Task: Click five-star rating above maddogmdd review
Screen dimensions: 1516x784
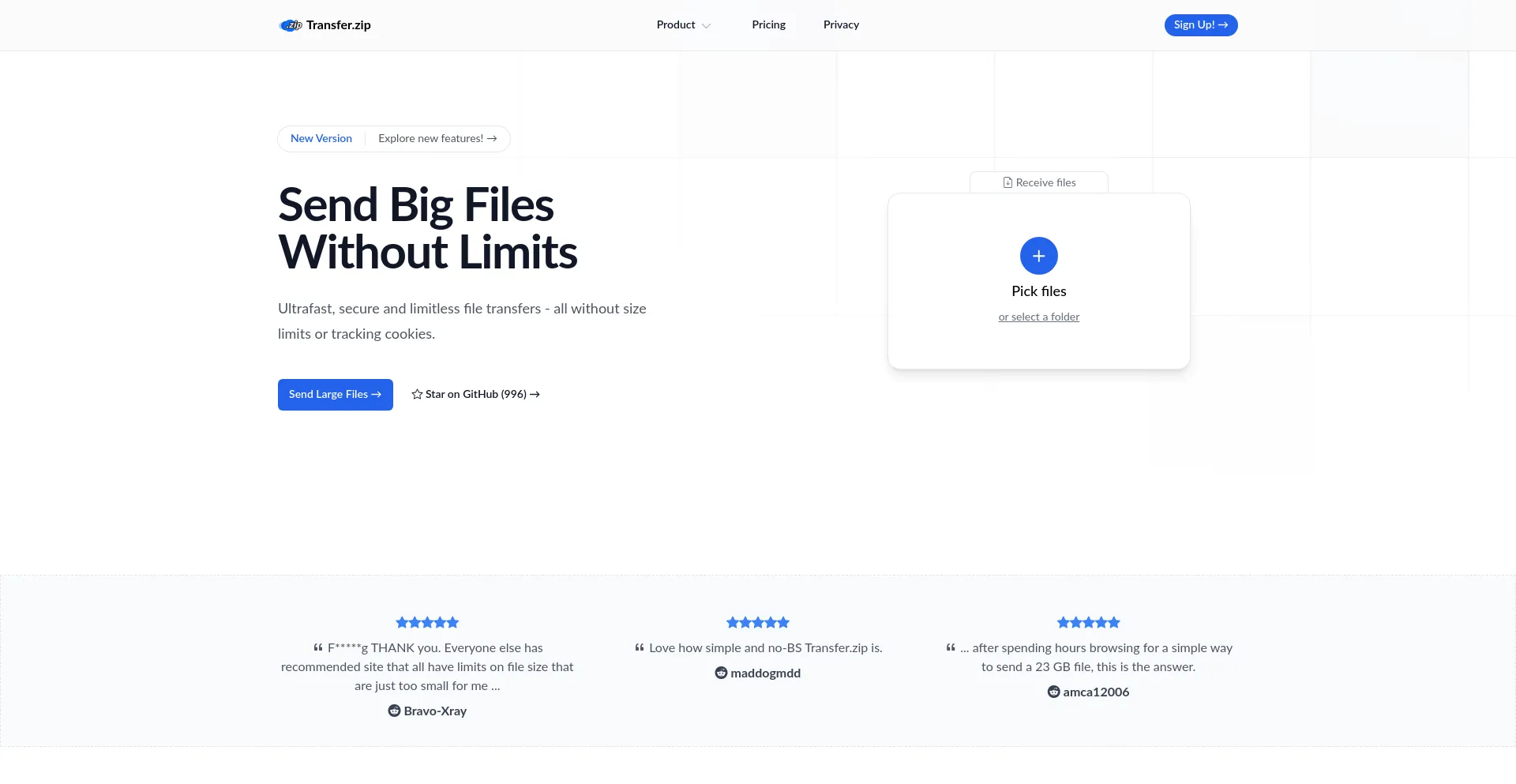Action: point(757,622)
